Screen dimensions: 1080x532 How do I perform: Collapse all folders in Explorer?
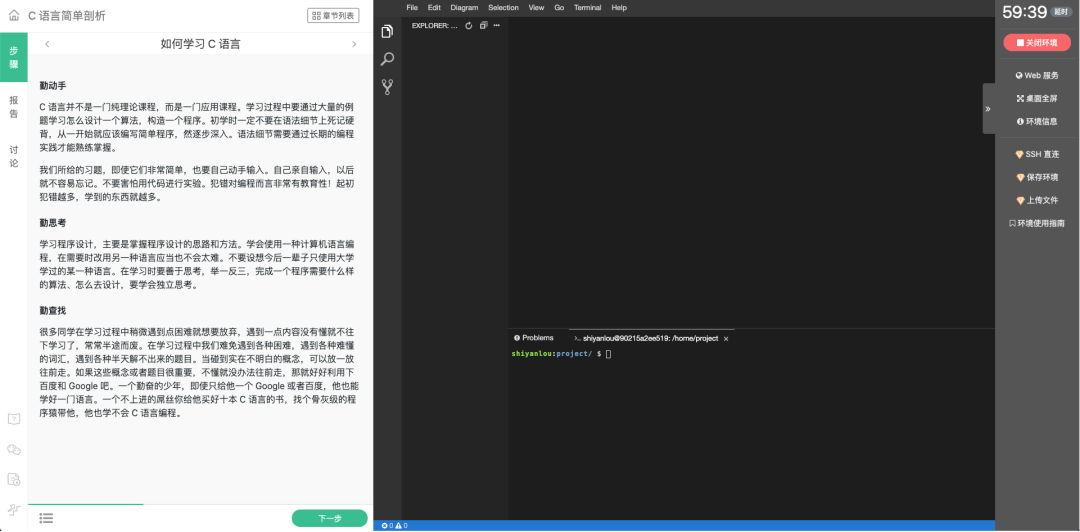[x=483, y=25]
